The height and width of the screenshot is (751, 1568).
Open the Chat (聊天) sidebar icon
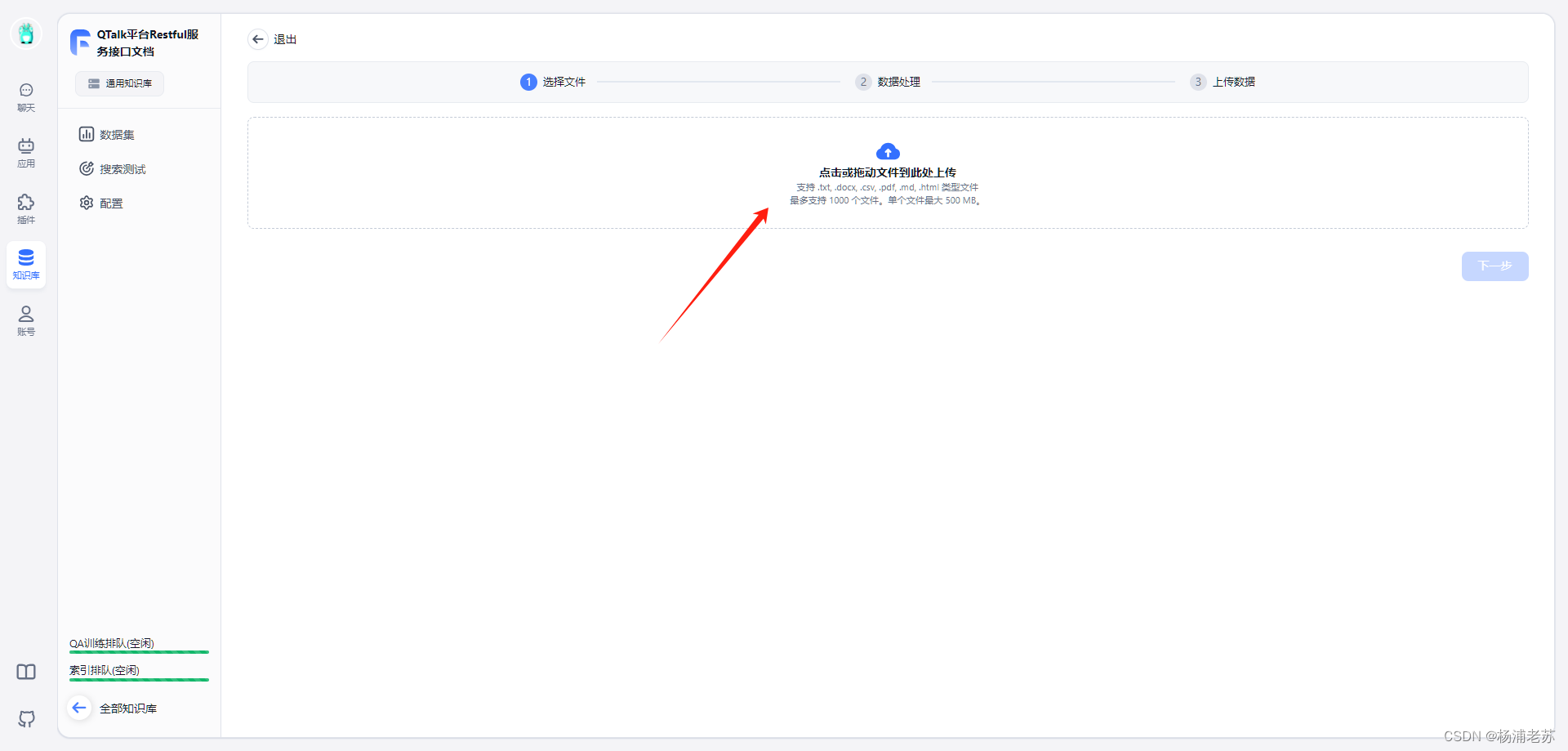[x=26, y=97]
